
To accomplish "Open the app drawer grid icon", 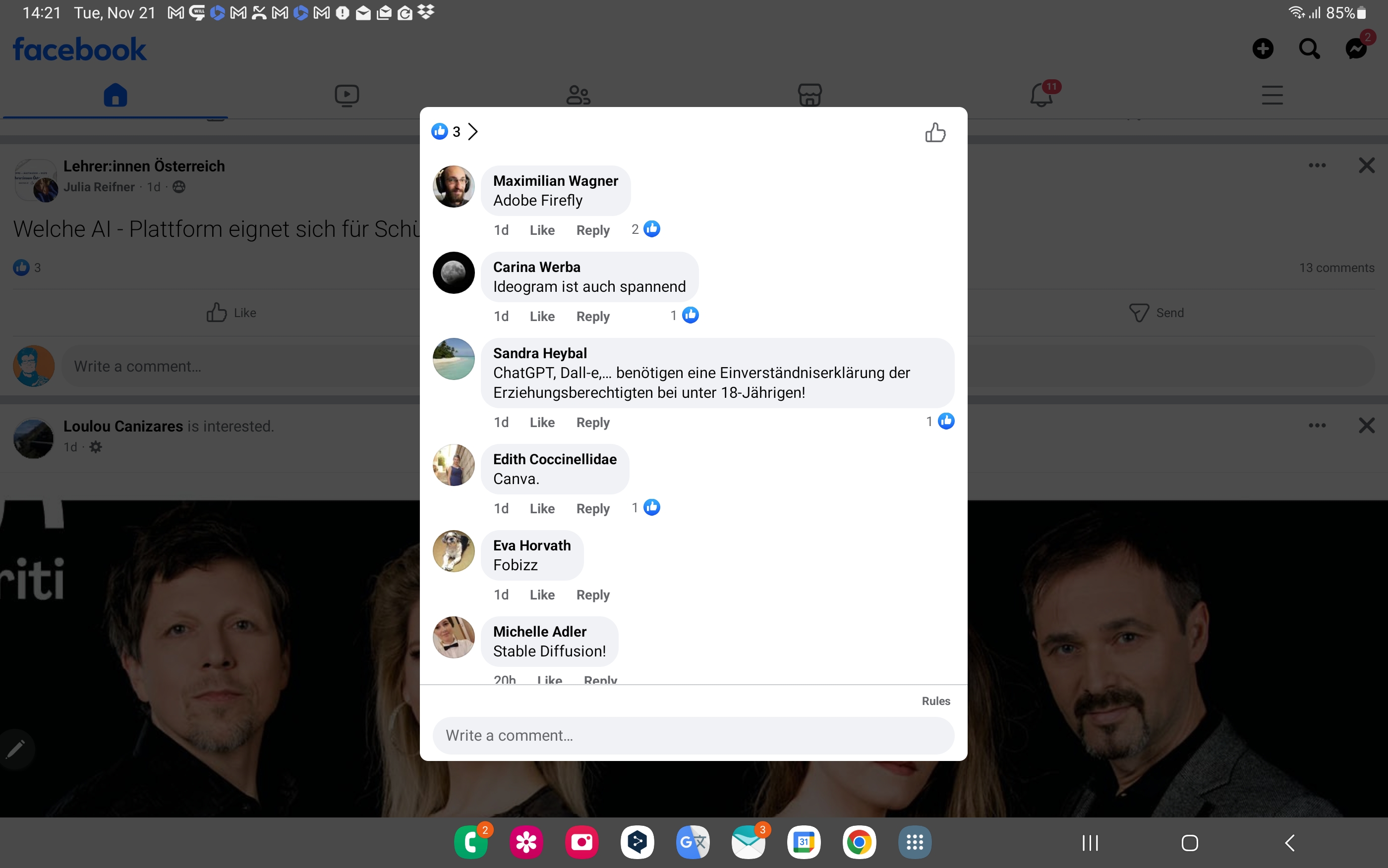I will pos(914,842).
